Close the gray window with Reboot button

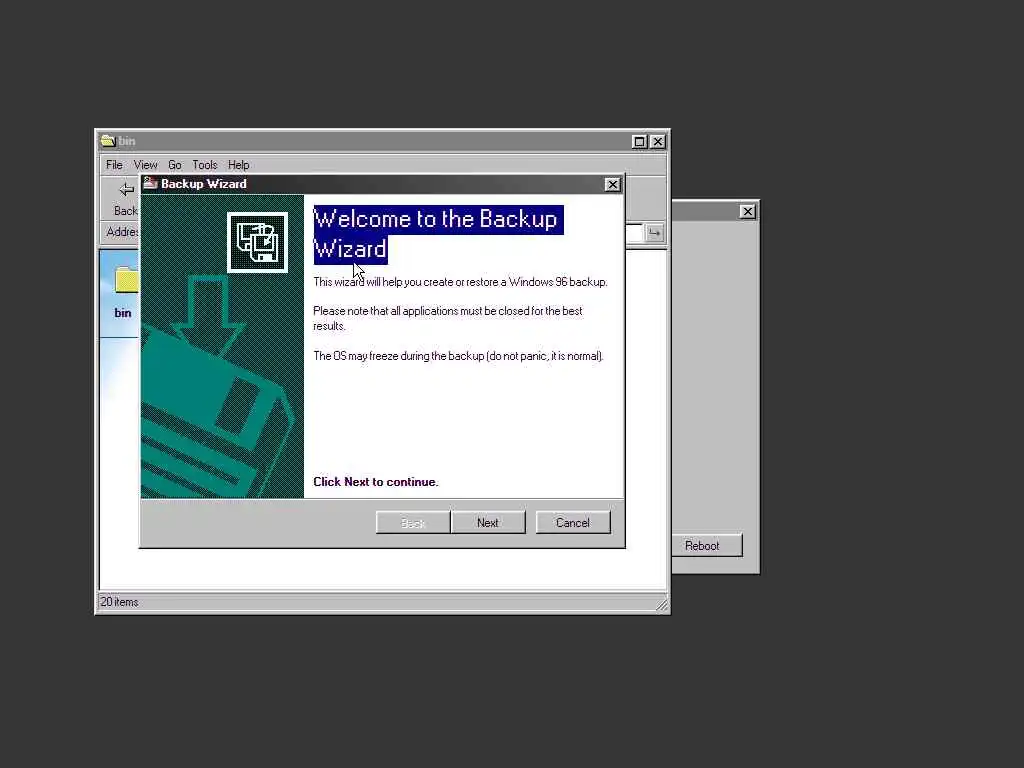(x=748, y=212)
